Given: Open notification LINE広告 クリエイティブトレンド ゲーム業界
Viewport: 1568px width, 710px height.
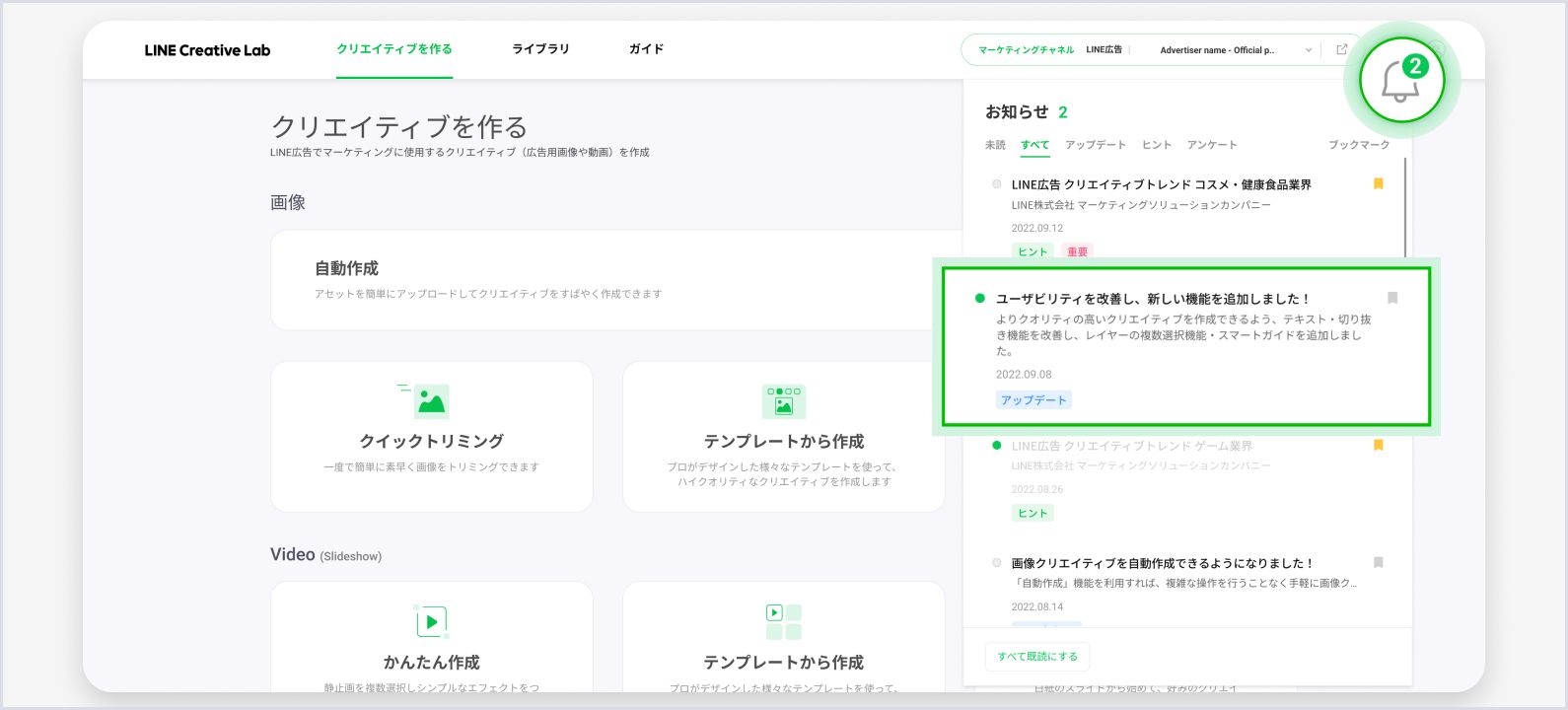Looking at the screenshot, I should point(1131,446).
